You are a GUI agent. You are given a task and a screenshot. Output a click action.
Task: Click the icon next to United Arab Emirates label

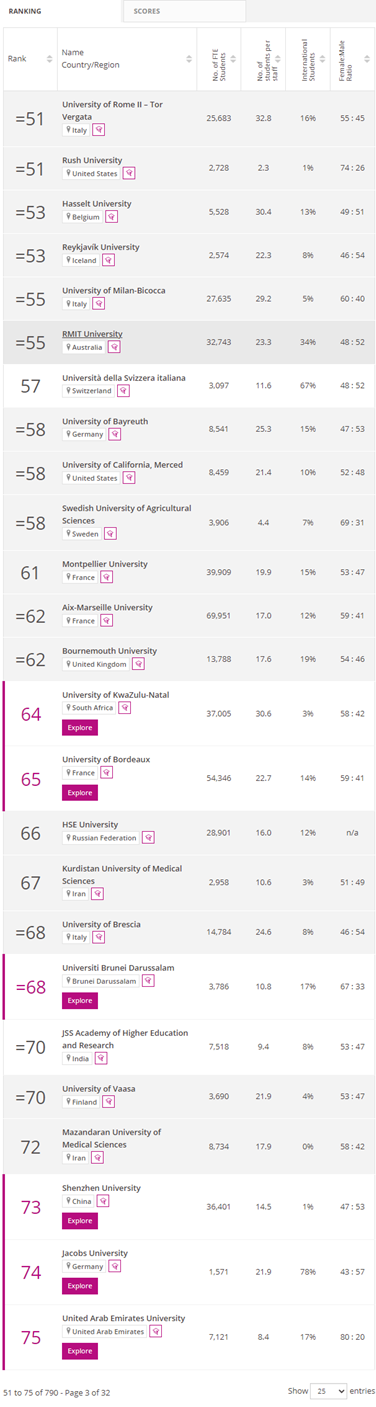point(153,1331)
